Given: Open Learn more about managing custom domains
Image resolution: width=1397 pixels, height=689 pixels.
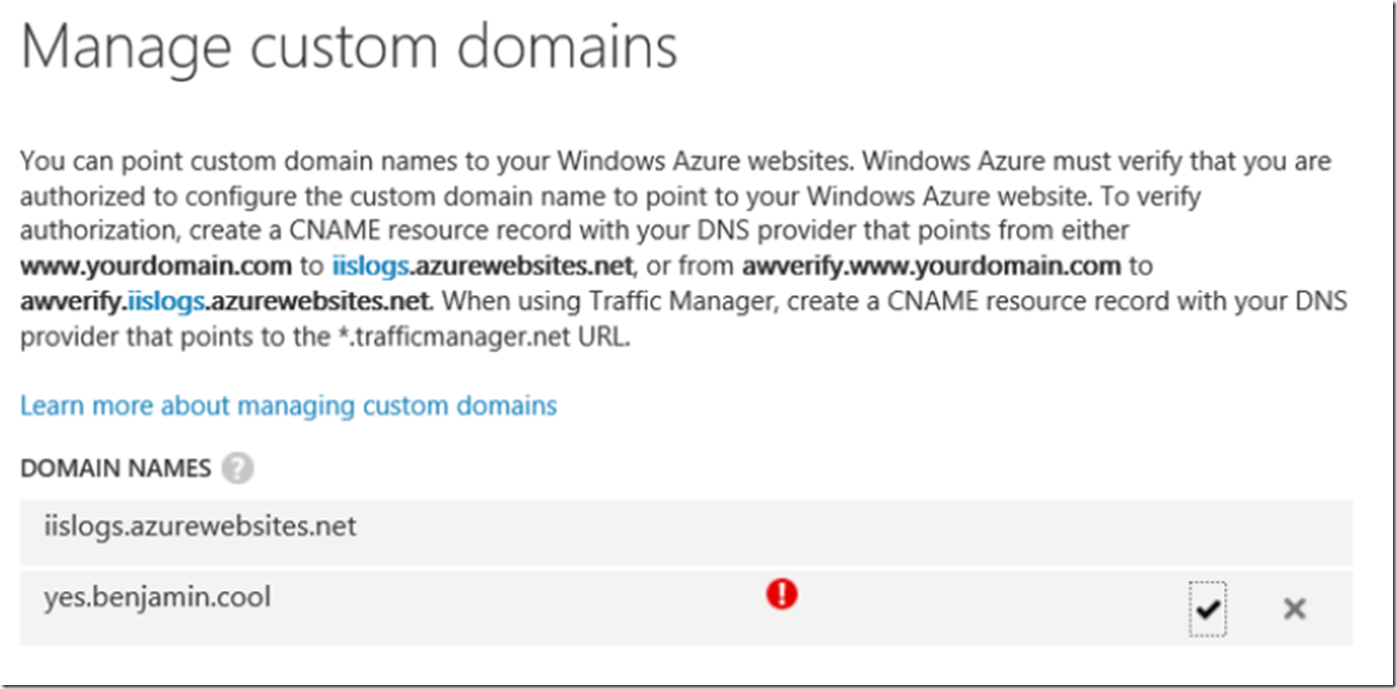Looking at the screenshot, I should pyautogui.click(x=289, y=406).
